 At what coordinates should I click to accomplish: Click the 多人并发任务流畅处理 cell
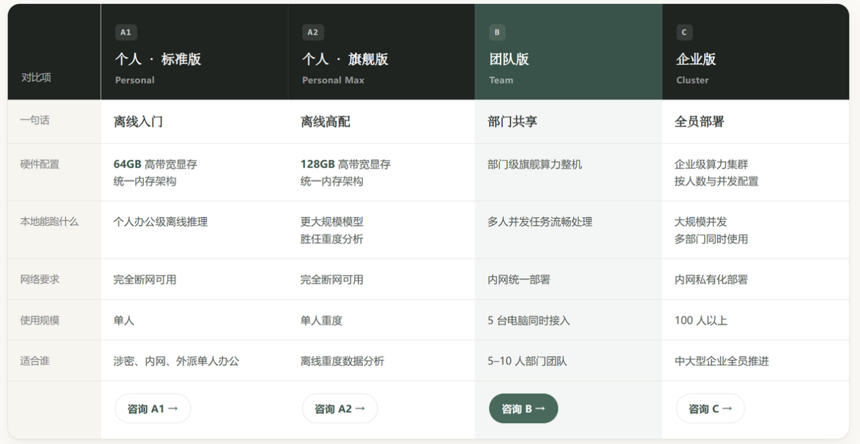(x=540, y=222)
